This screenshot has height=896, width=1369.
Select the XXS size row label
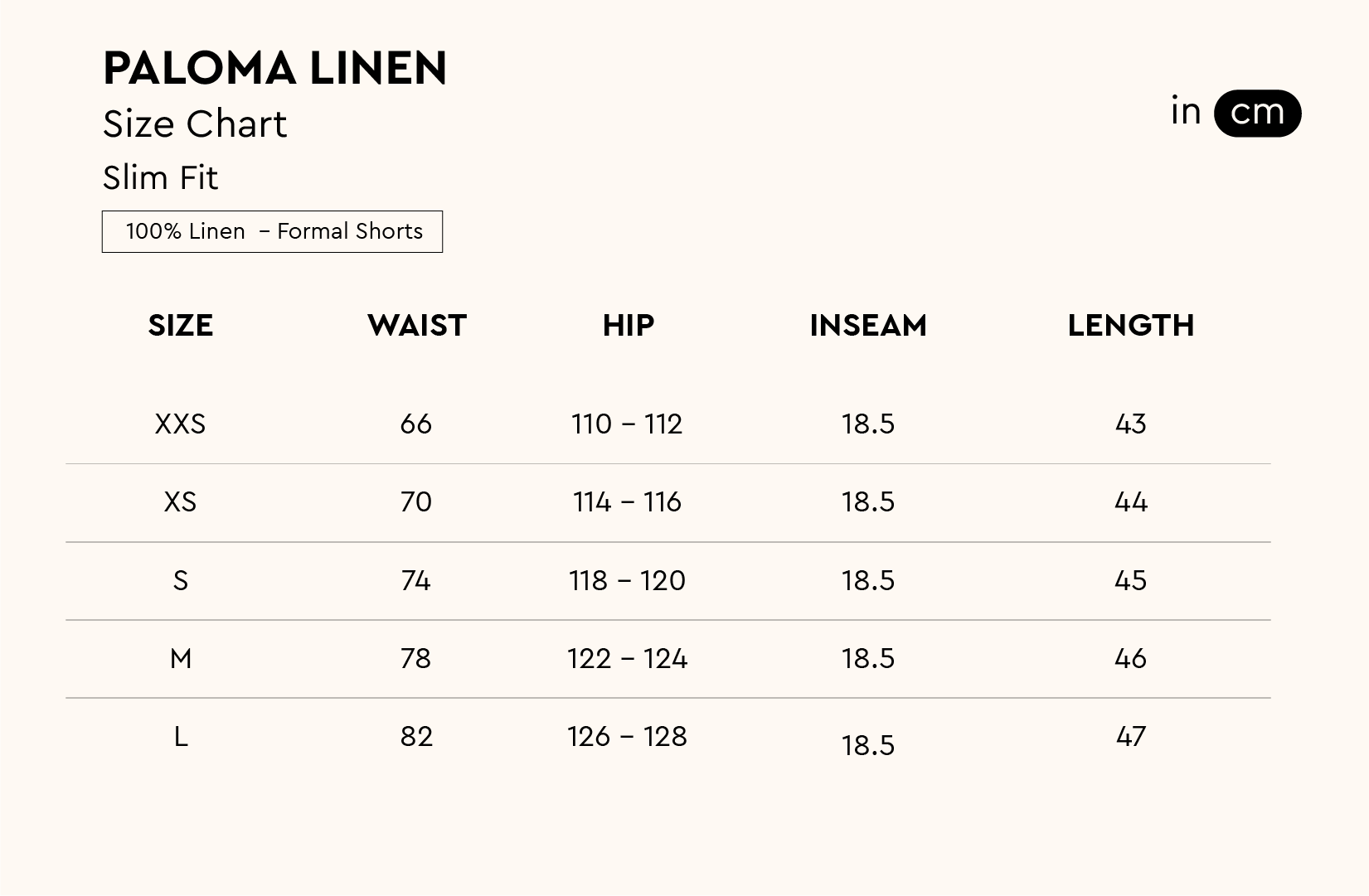tap(180, 424)
